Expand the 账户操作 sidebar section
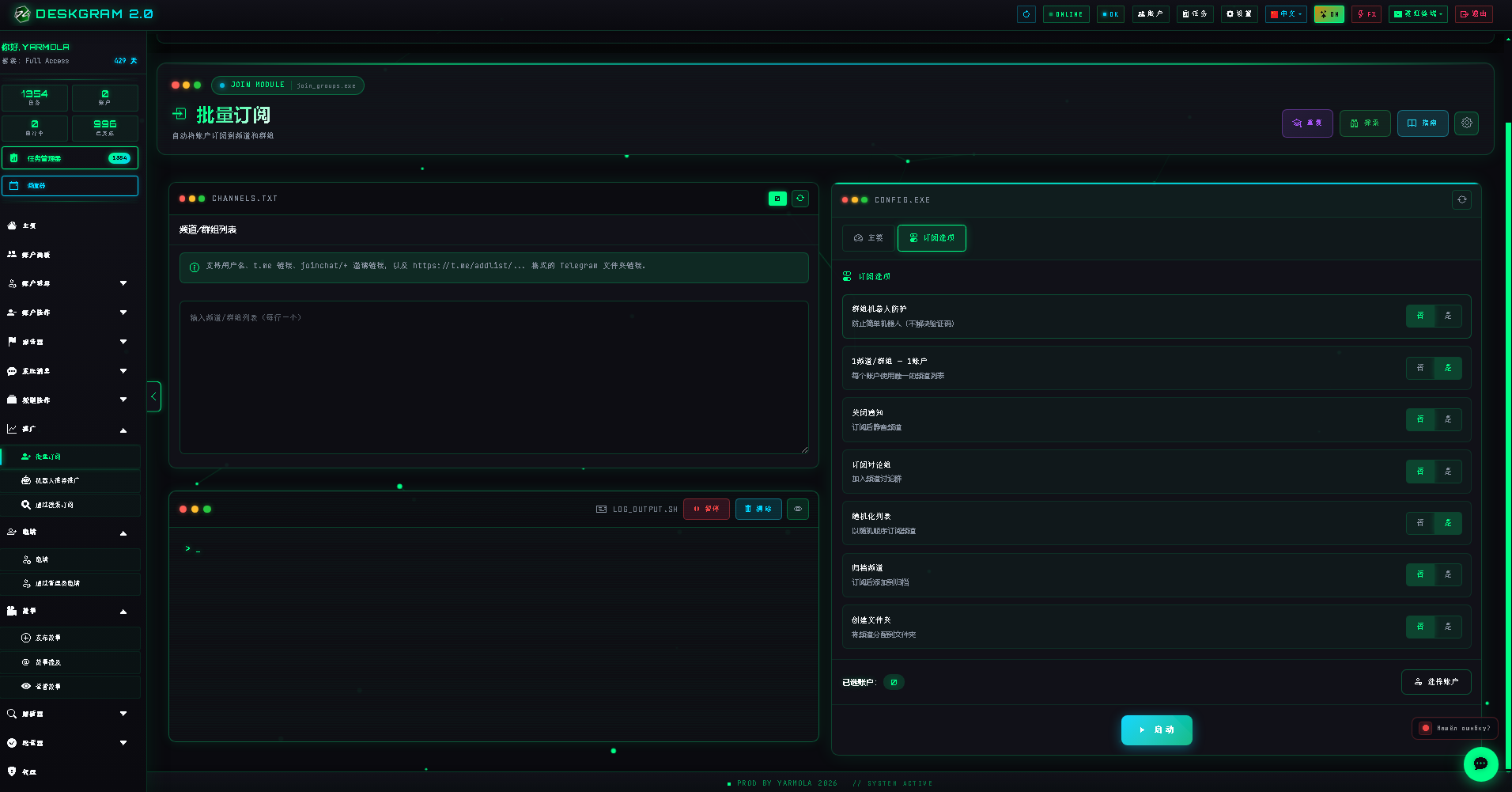1512x792 pixels. click(x=70, y=313)
